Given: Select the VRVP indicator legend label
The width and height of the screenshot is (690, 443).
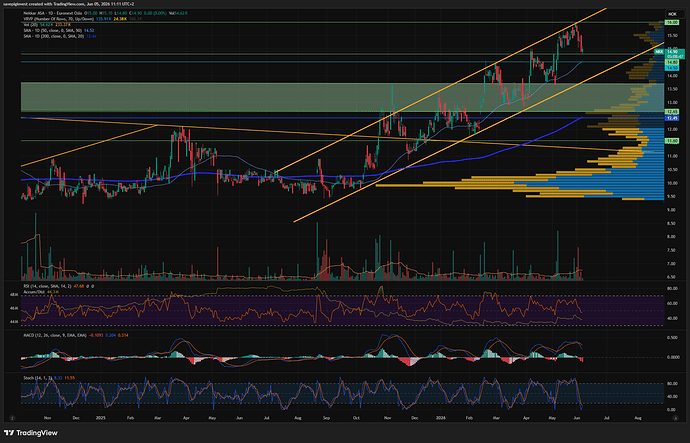Looking at the screenshot, I should (x=60, y=19).
